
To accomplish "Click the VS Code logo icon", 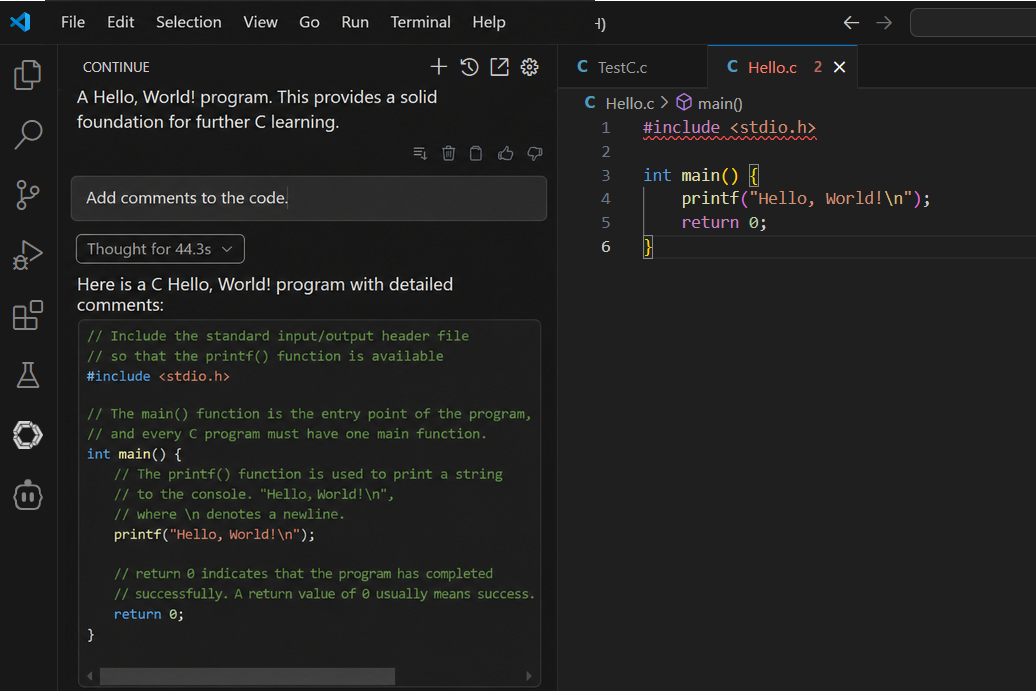I will tap(20, 22).
